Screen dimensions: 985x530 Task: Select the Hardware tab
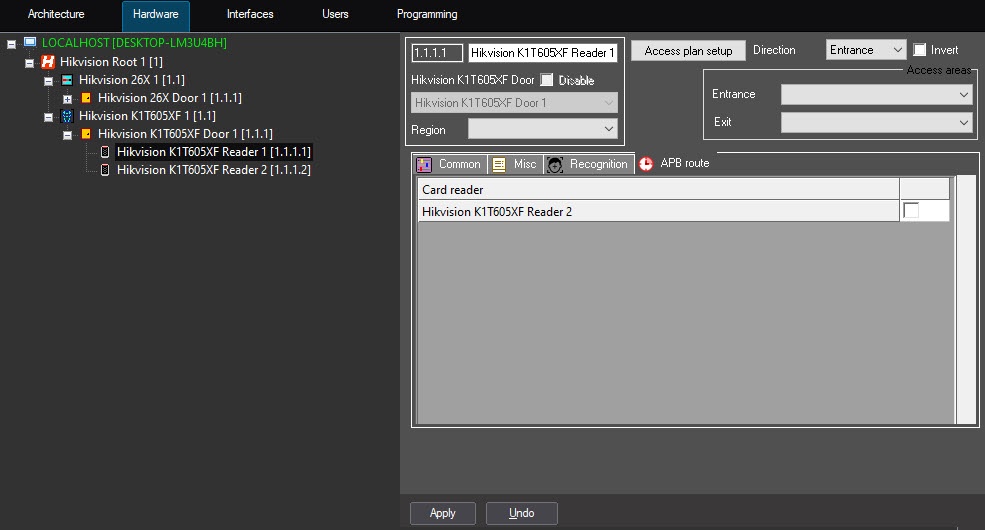click(x=156, y=15)
